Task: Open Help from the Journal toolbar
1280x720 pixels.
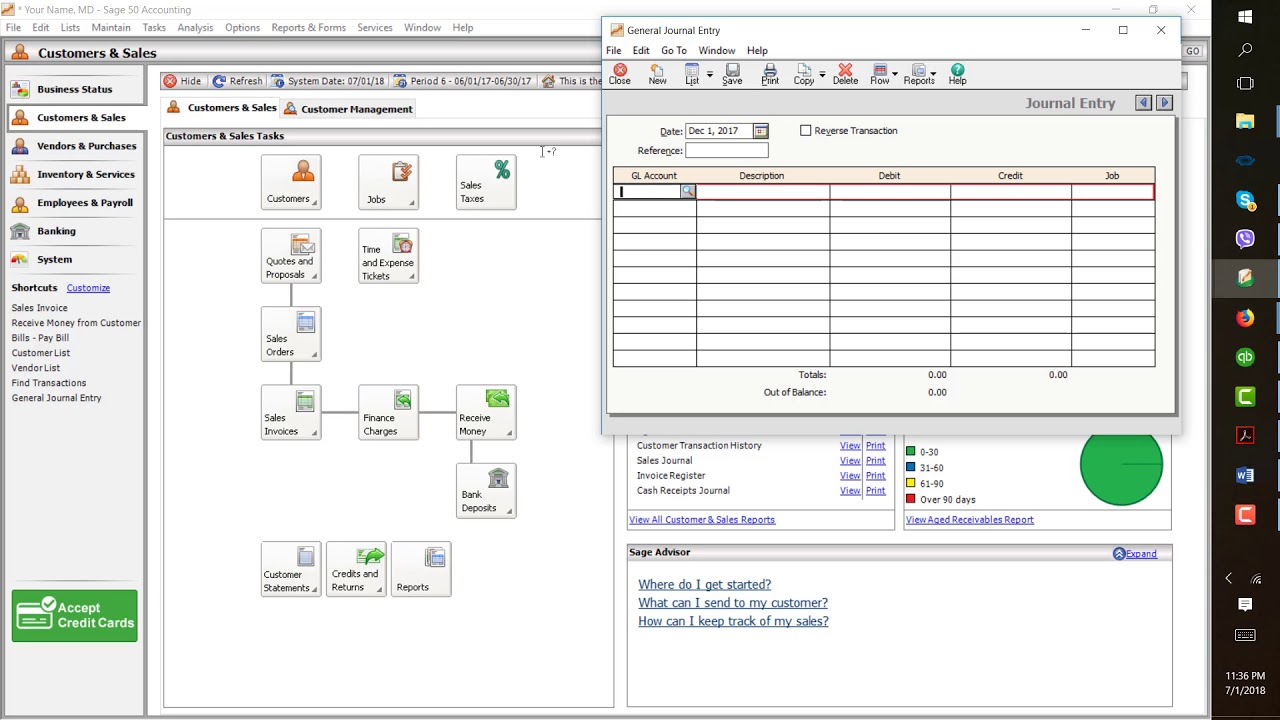Action: coord(957,74)
